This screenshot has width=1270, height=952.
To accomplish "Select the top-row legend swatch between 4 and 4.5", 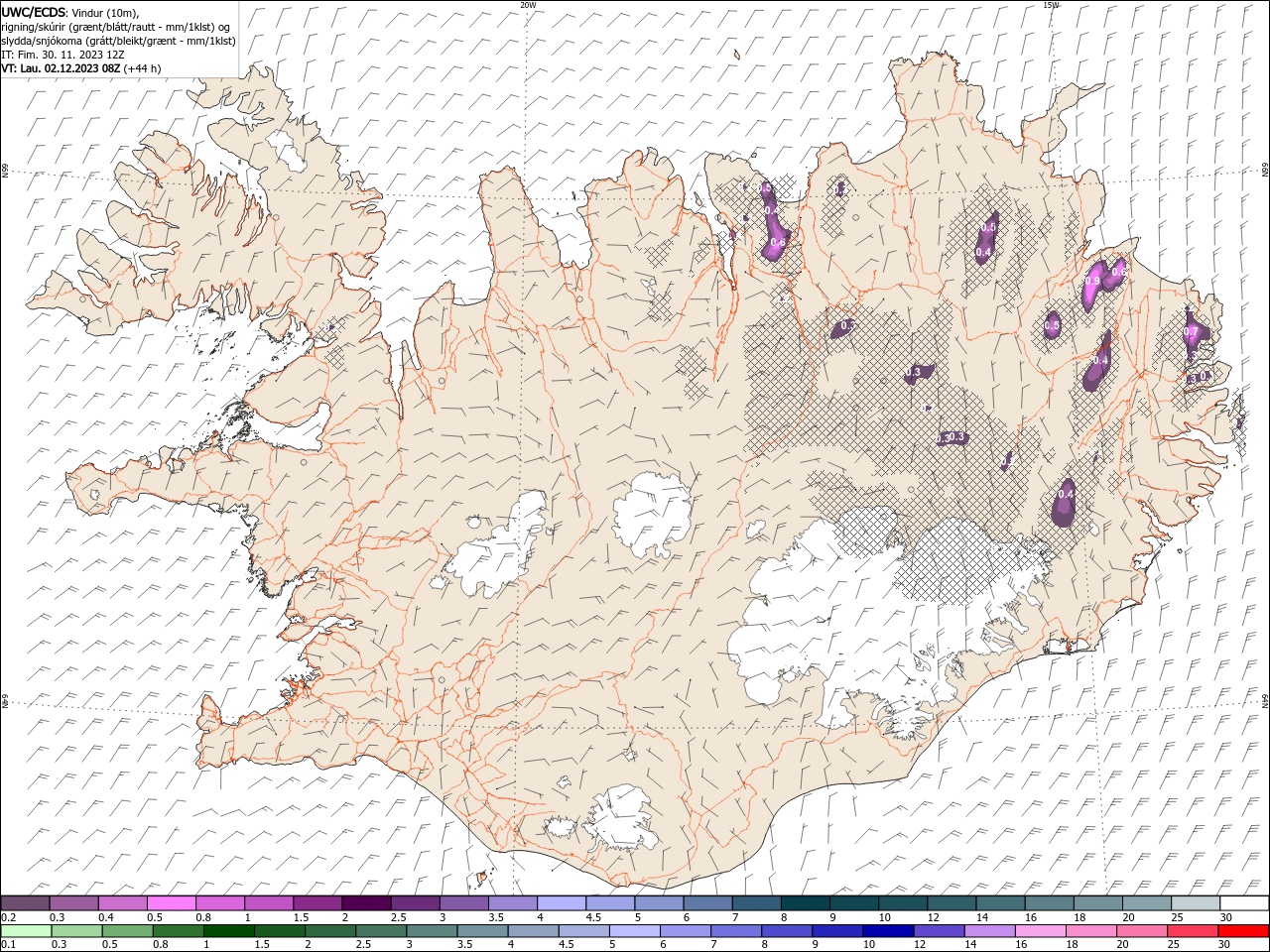I will 561,903.
